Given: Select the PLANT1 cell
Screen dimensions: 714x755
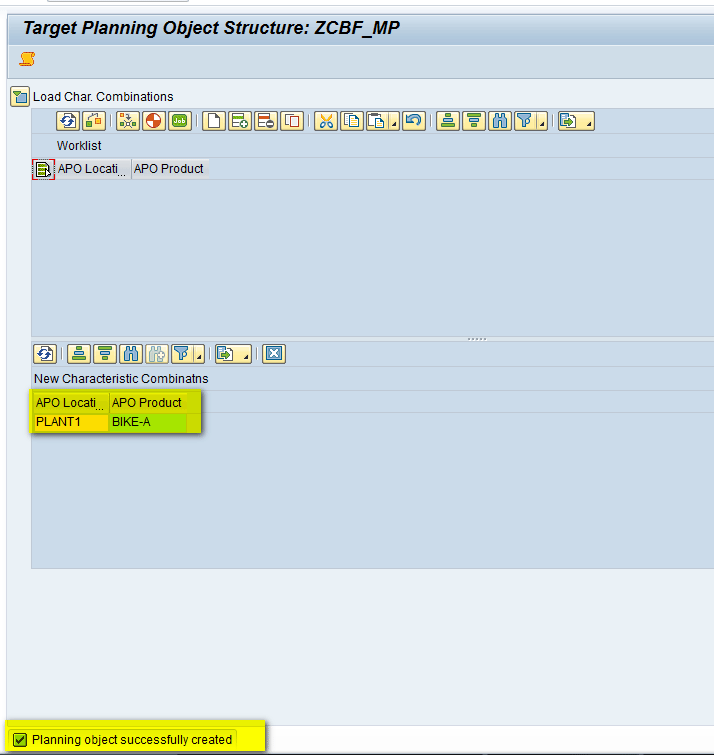Looking at the screenshot, I should point(70,422).
